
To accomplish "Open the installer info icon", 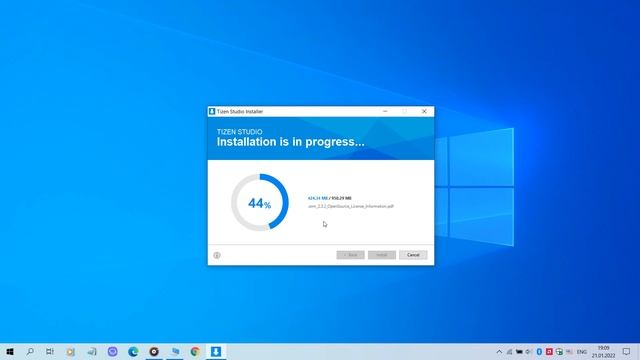I will click(217, 255).
